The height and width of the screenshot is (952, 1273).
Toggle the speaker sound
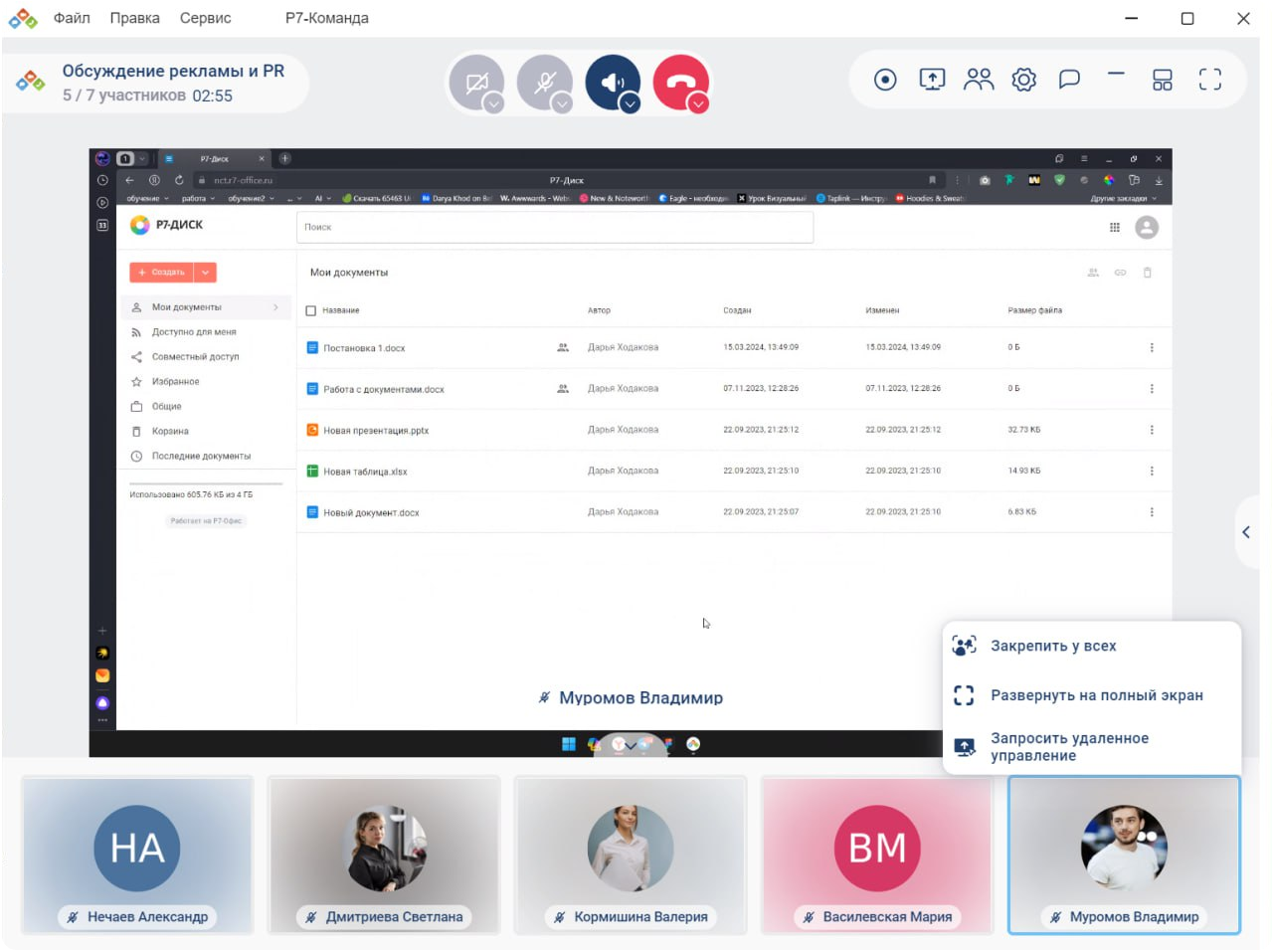click(x=613, y=83)
